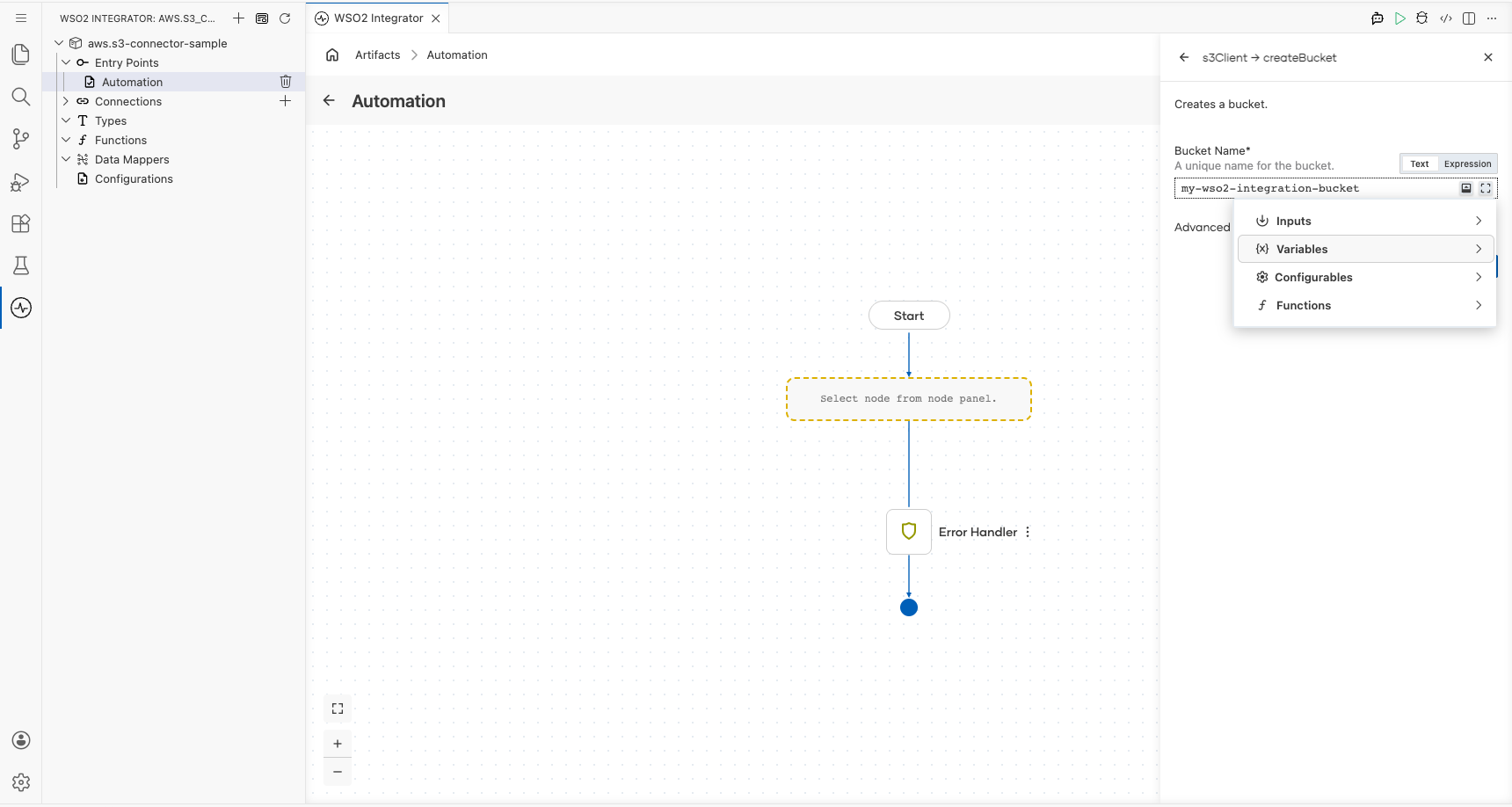The width and height of the screenshot is (1512, 807).
Task: Open the chat assistant icon in title bar
Action: pos(1378,18)
